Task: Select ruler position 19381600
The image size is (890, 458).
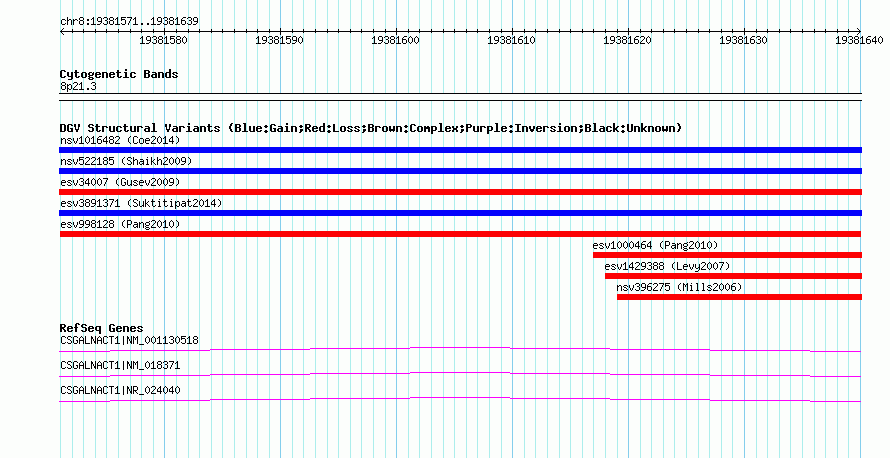Action: [395, 40]
